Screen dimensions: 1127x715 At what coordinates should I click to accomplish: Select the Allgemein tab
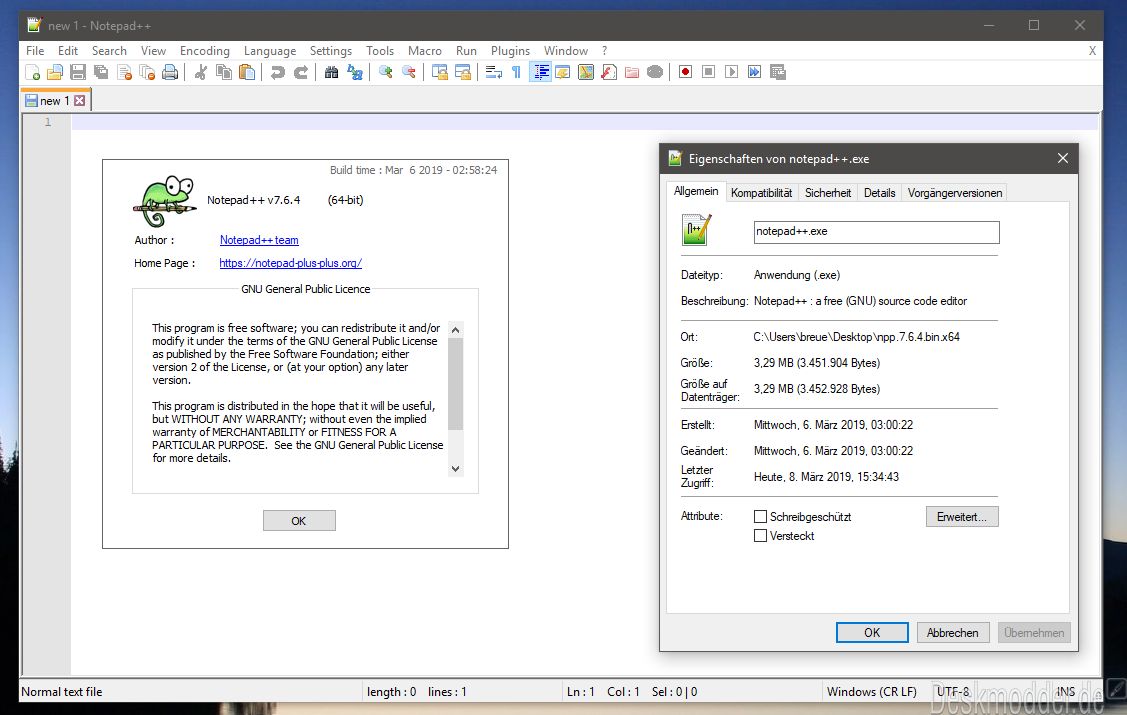696,191
